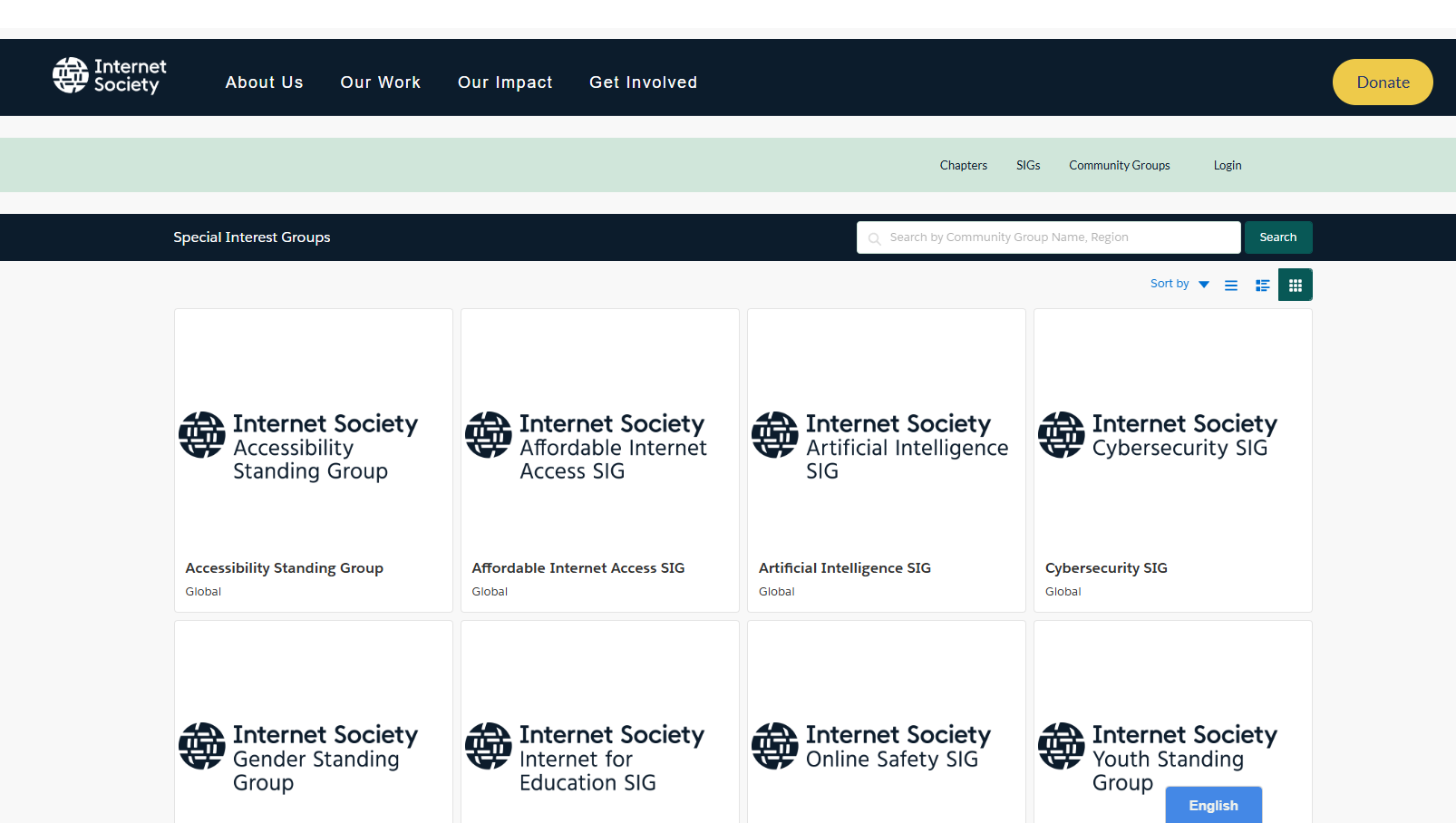Expand the About Us navigation menu

[x=264, y=82]
